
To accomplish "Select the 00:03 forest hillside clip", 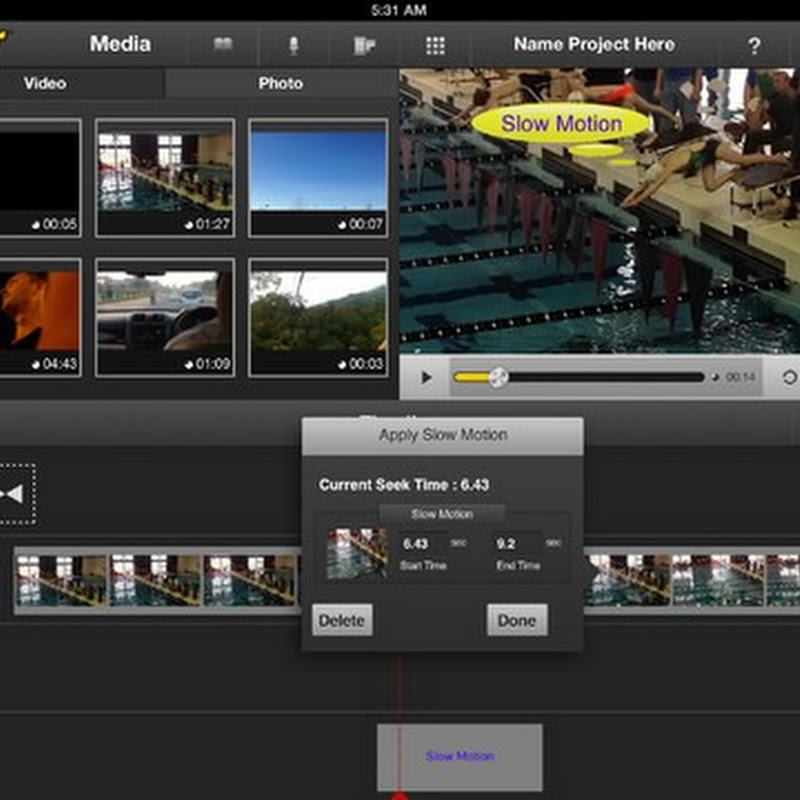I will 318,317.
